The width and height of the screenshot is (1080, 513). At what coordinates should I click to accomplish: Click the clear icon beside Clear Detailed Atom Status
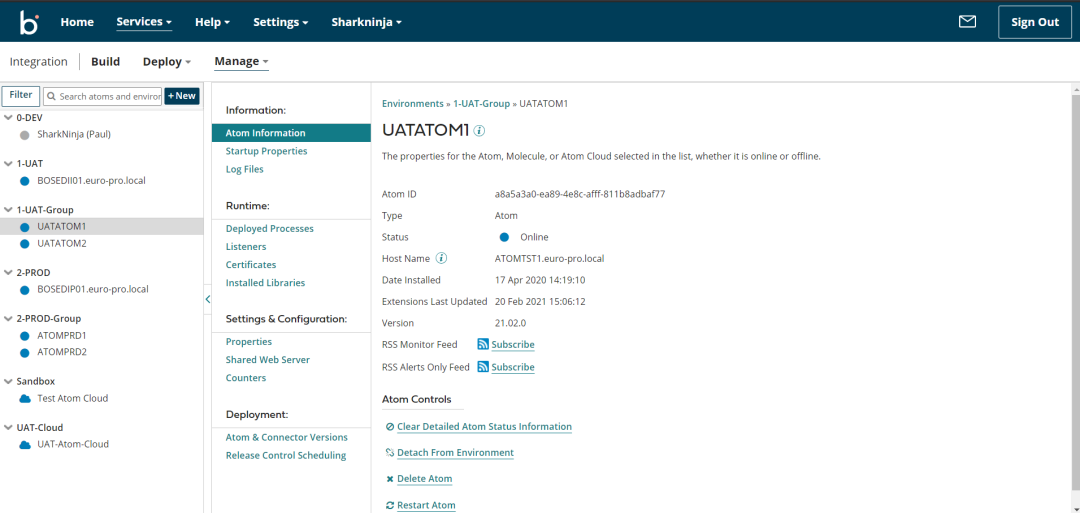tap(391, 427)
